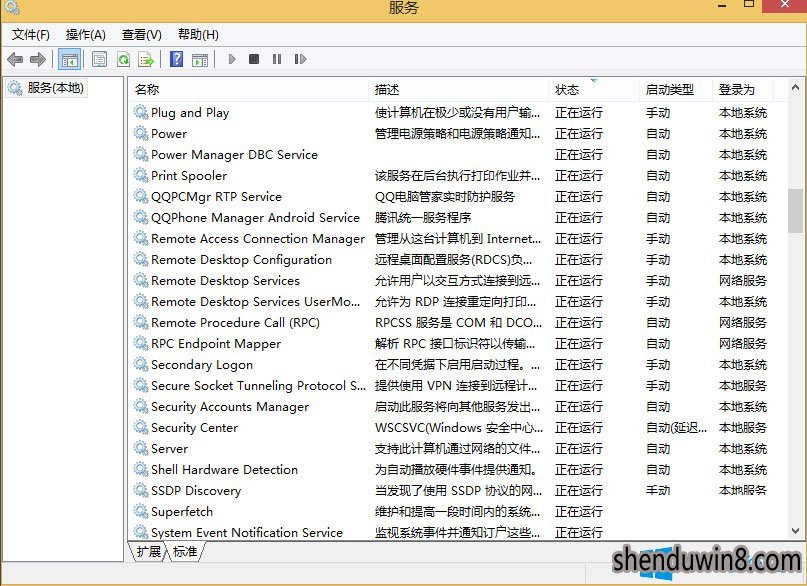Image resolution: width=807 pixels, height=586 pixels.
Task: Select the System Event Notification Service row
Action: 458,532
